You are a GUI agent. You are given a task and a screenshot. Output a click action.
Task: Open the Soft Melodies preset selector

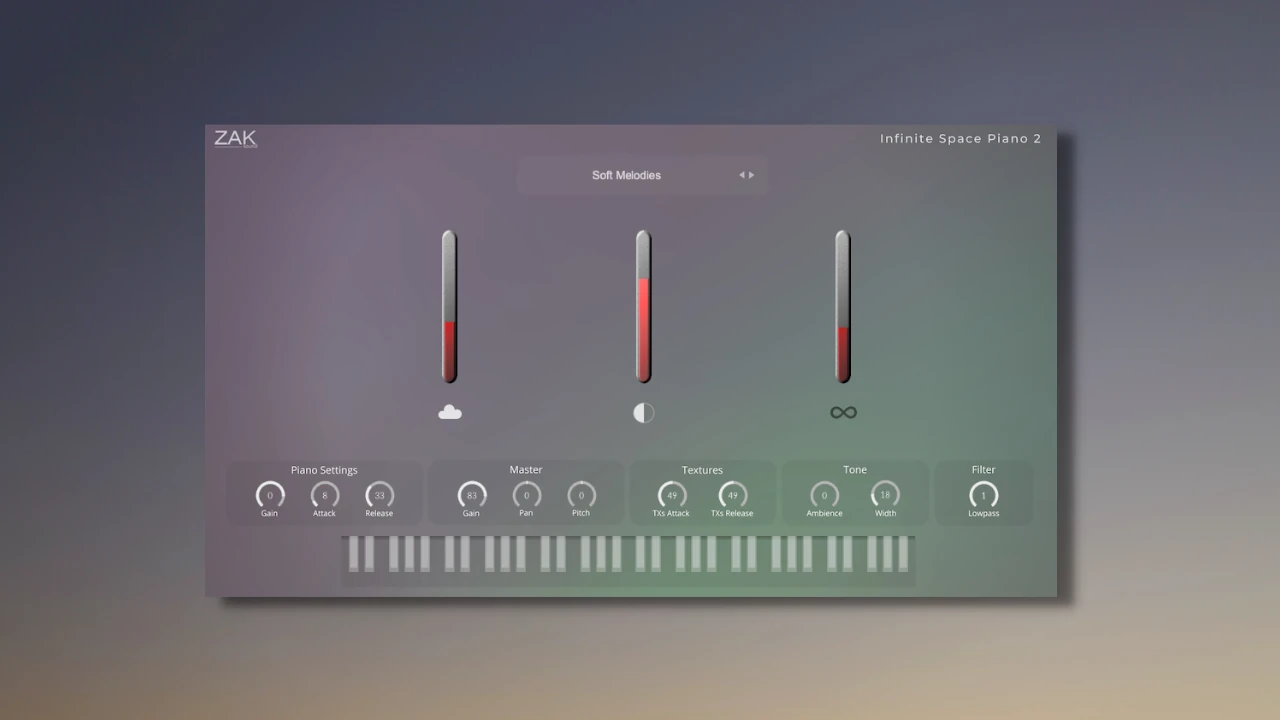pos(626,175)
